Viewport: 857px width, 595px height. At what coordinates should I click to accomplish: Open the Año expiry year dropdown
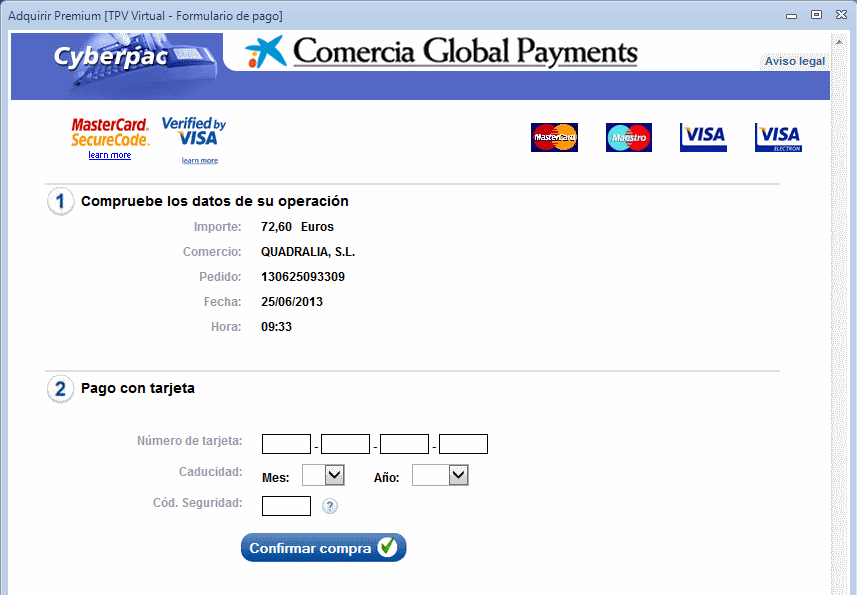(x=440, y=476)
